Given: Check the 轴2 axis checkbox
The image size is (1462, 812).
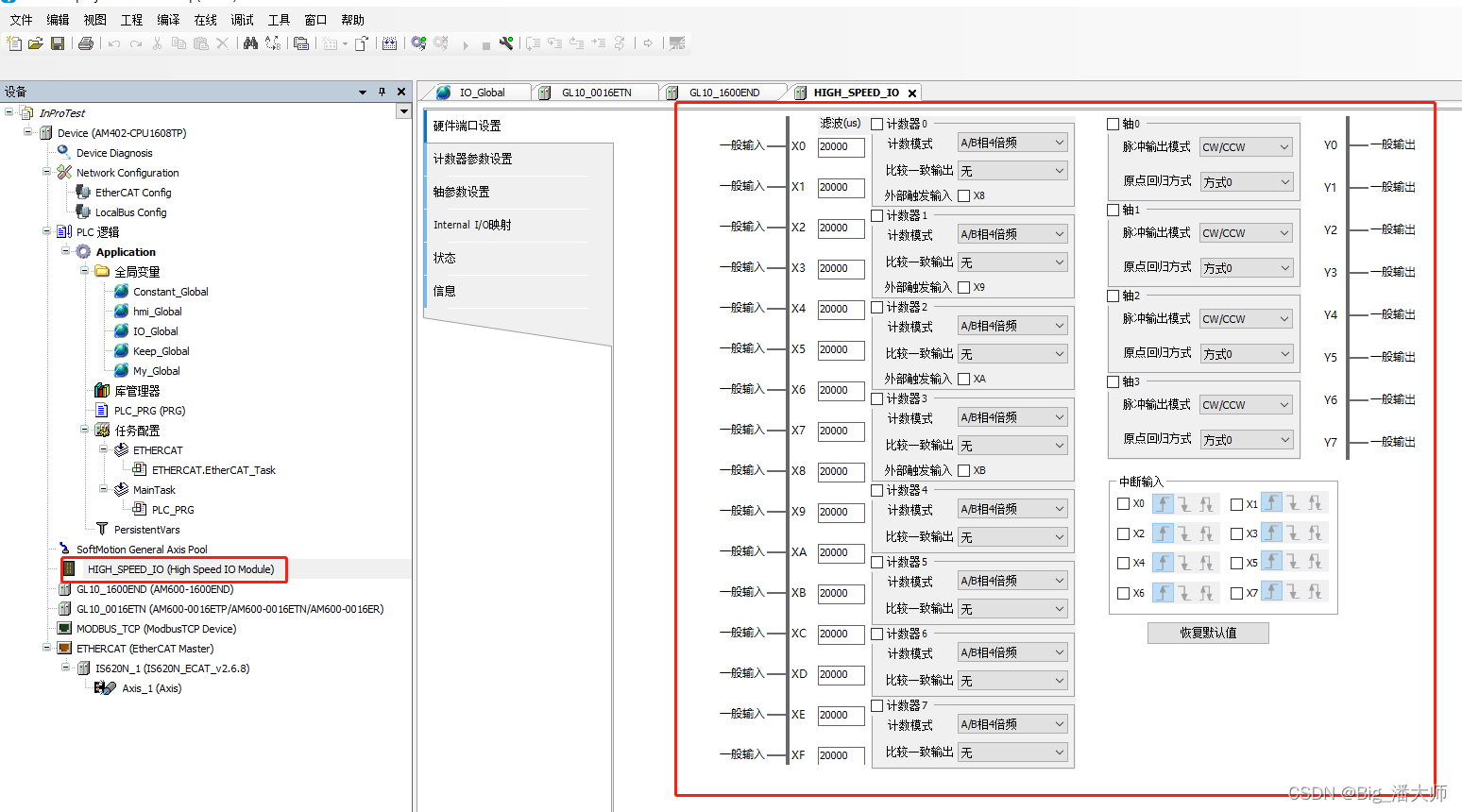Looking at the screenshot, I should [1113, 296].
